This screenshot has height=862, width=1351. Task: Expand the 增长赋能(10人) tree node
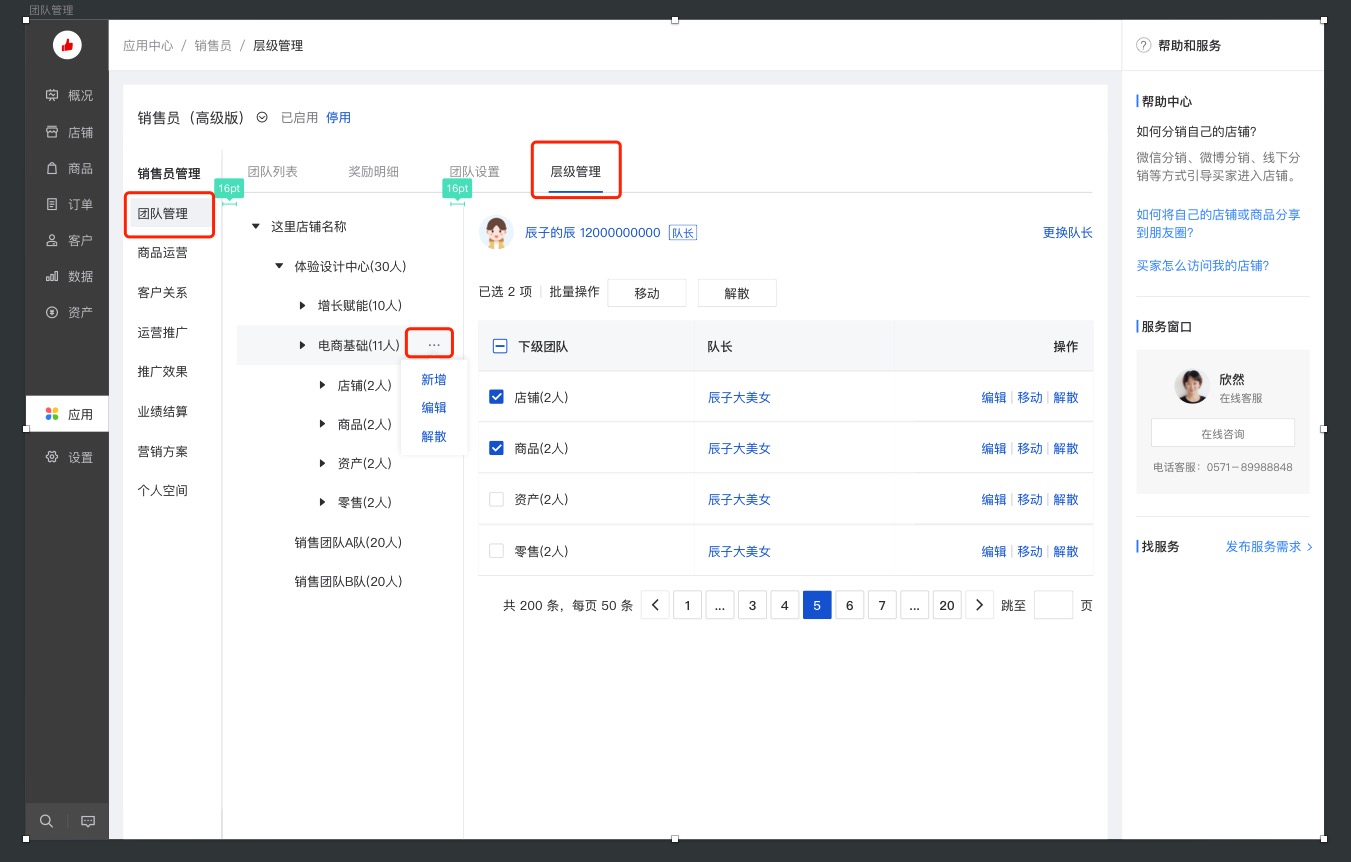pos(303,305)
